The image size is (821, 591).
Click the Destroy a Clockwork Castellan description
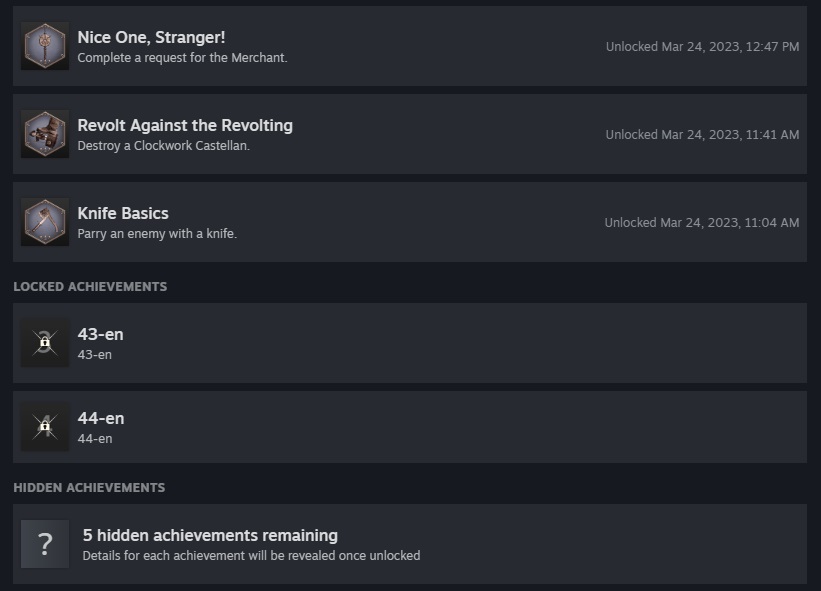point(163,146)
